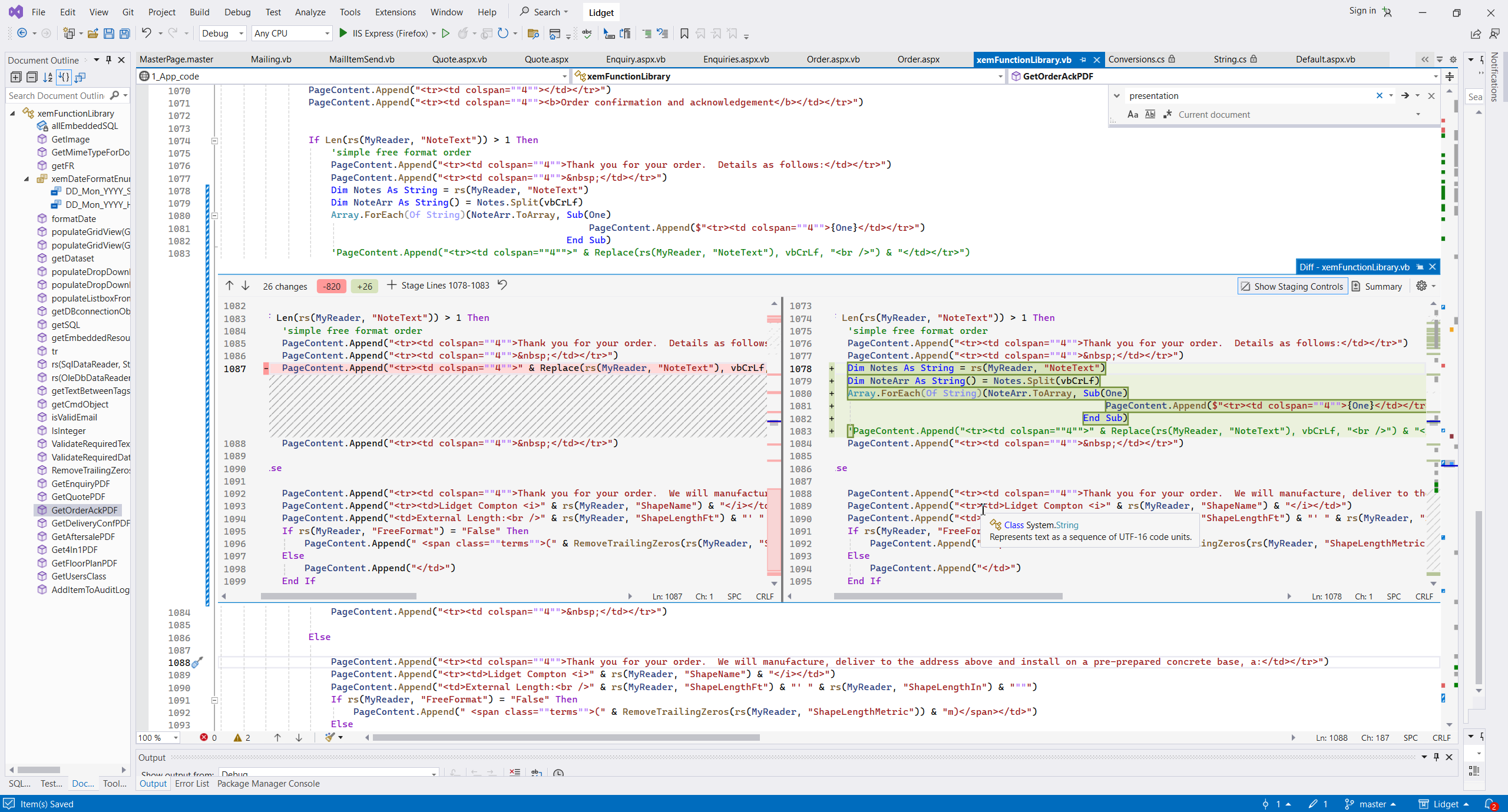Open the Build menu
The image size is (1508, 812).
(x=199, y=12)
